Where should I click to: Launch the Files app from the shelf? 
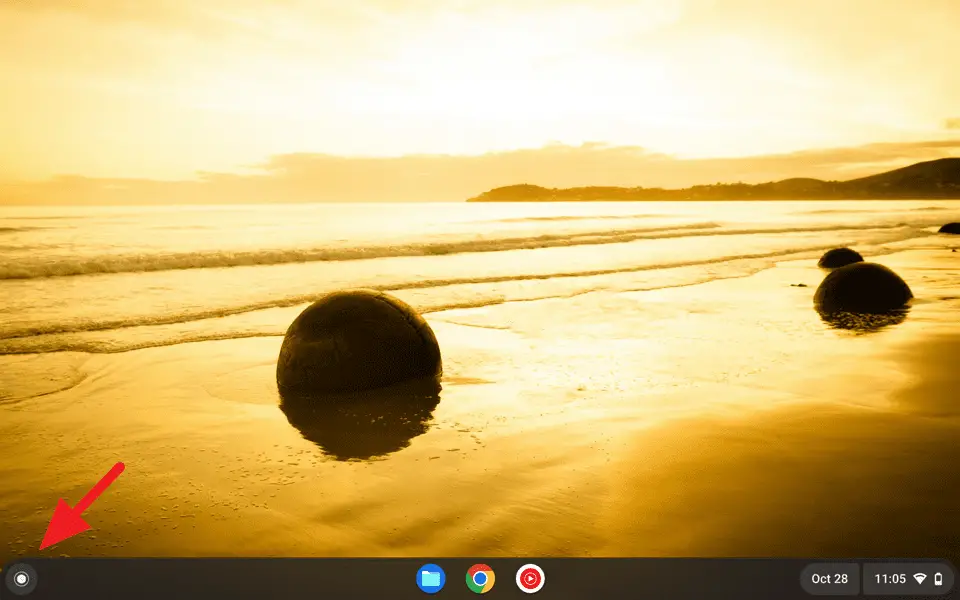point(431,578)
